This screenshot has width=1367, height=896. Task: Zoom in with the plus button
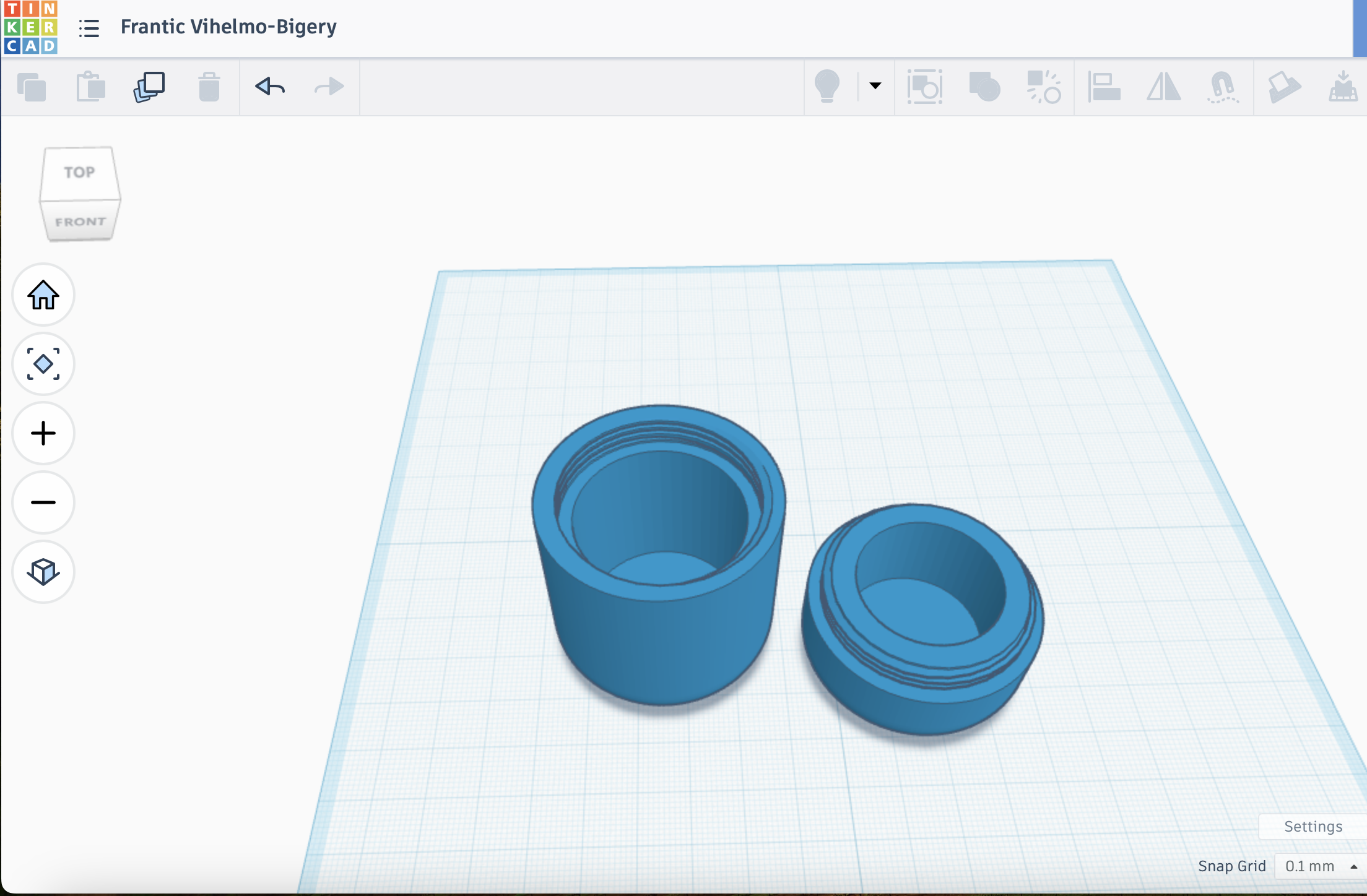(43, 433)
